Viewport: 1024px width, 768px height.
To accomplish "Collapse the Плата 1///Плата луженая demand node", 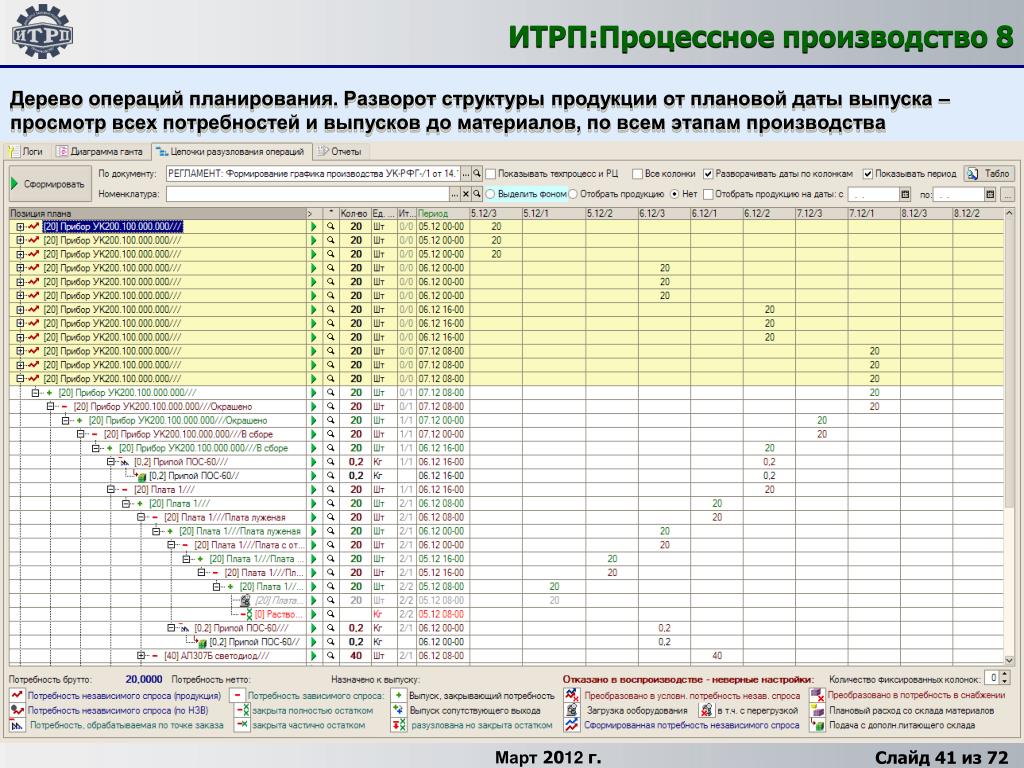I will 140,517.
